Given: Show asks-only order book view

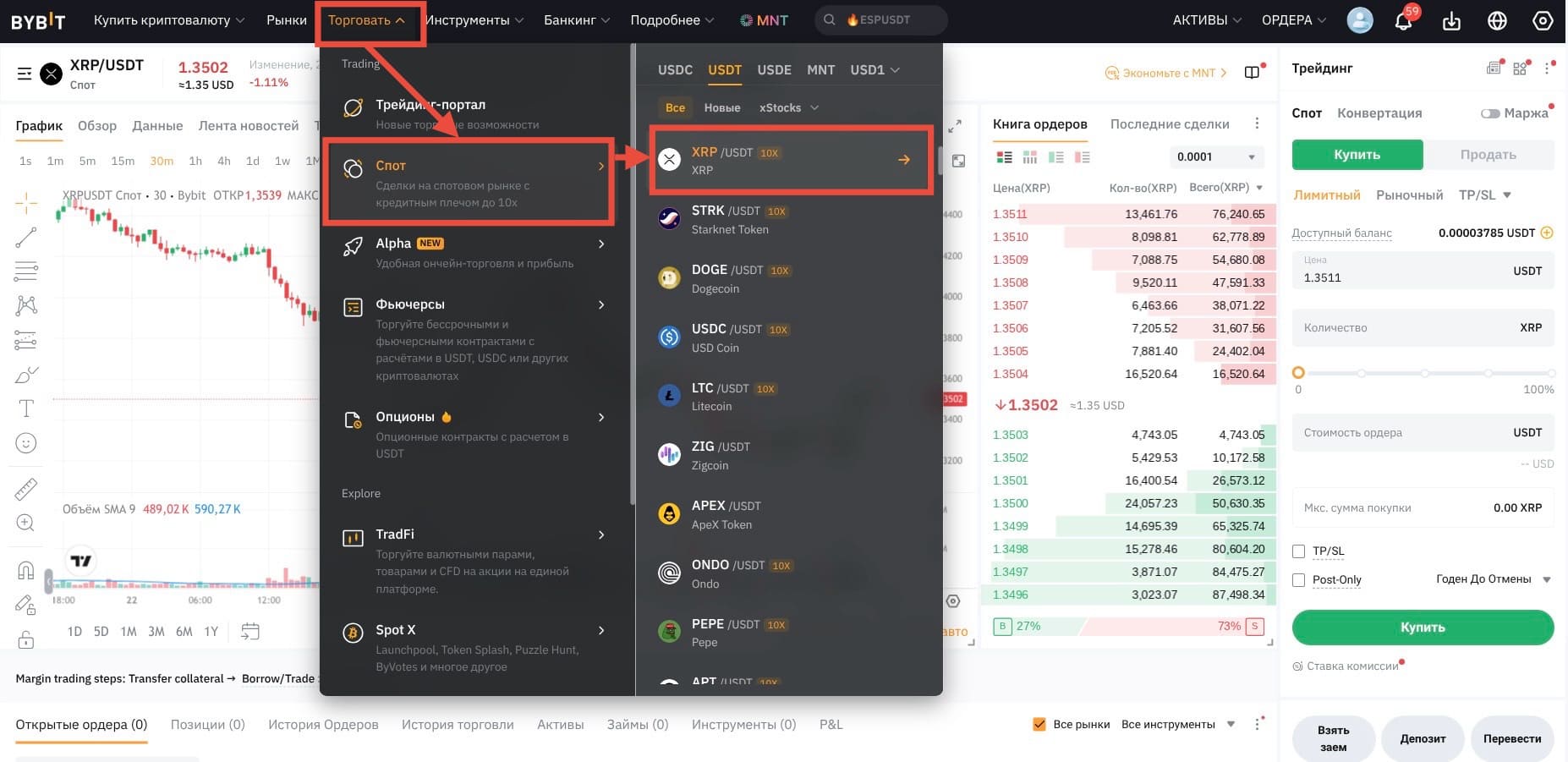Looking at the screenshot, I should point(1082,156).
